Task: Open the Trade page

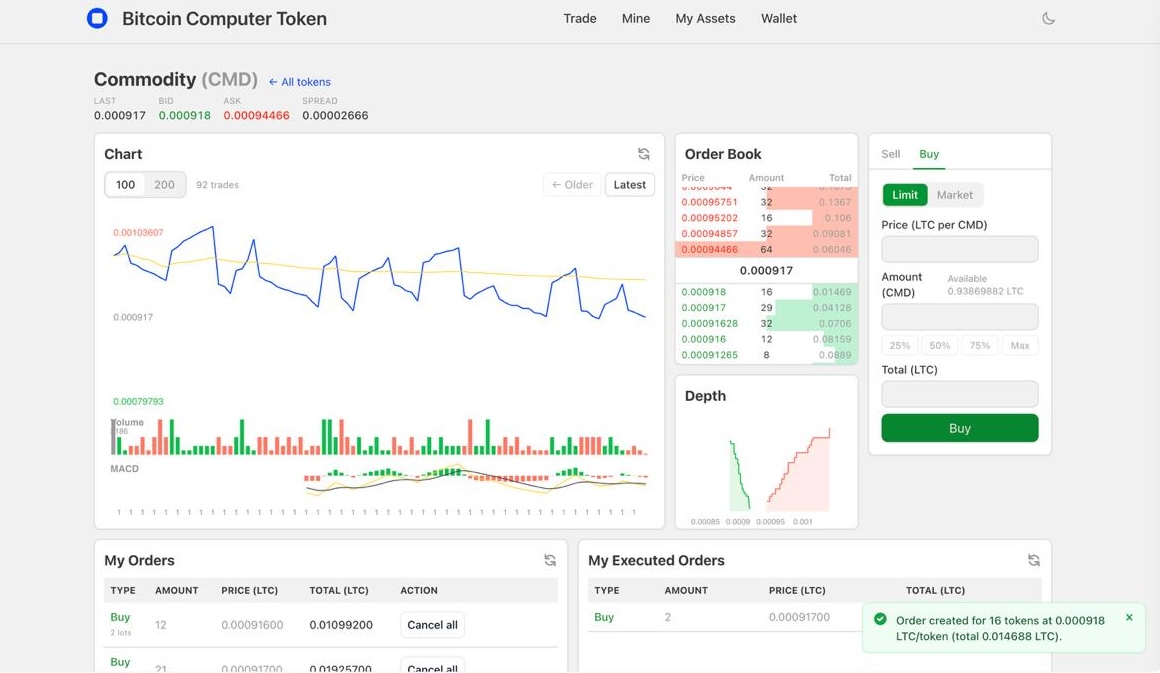Action: point(580,18)
